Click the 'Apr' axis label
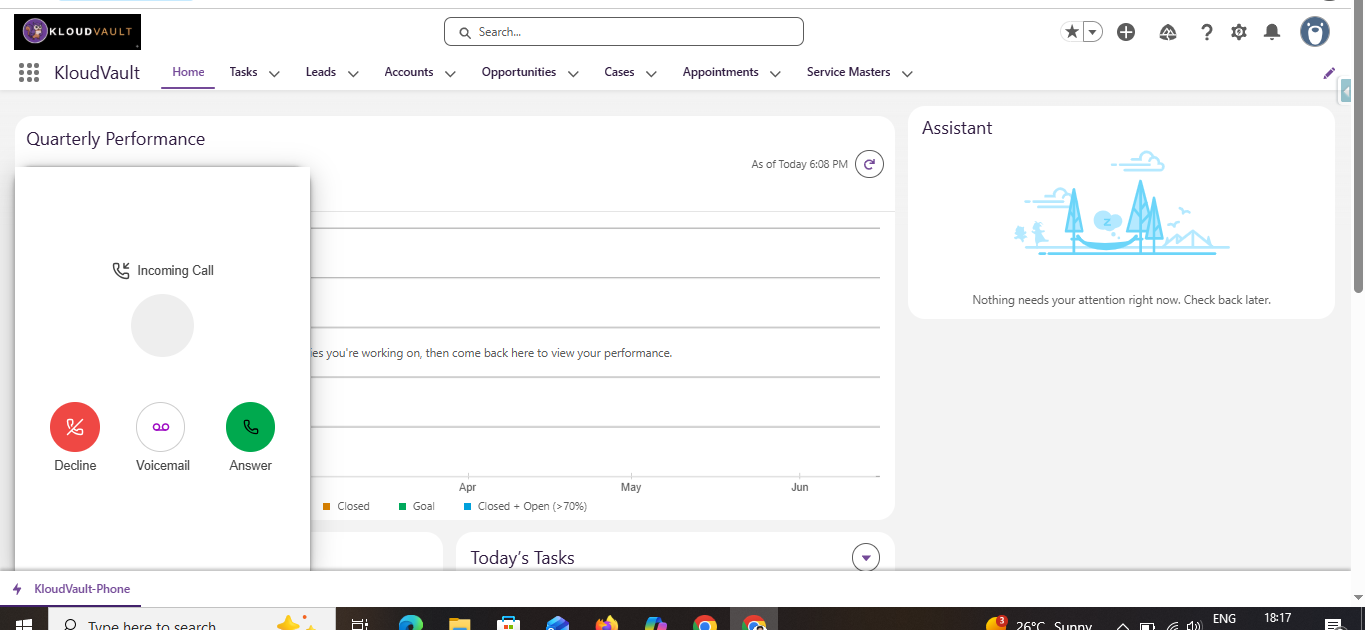The width and height of the screenshot is (1365, 630). [x=467, y=488]
